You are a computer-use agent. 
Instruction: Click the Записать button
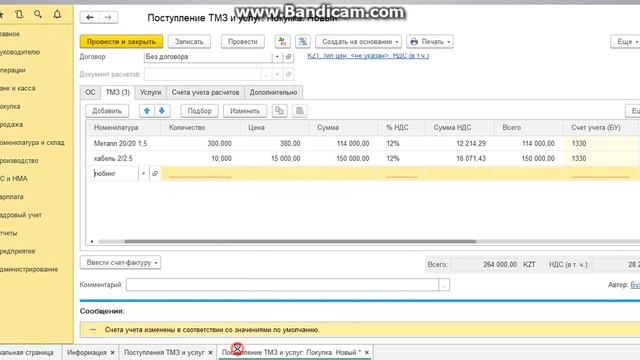[x=189, y=42]
